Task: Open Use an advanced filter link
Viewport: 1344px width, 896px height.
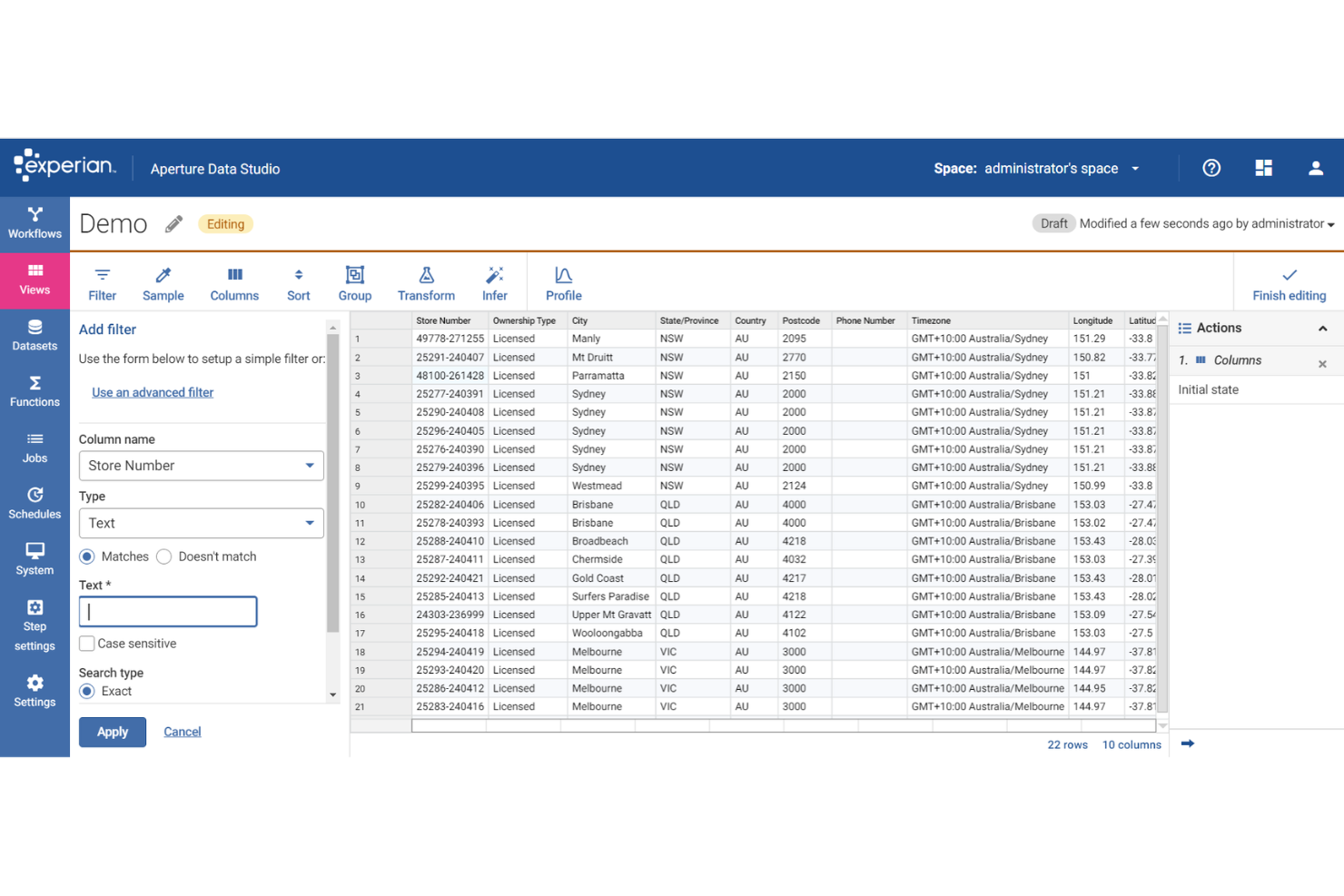Action: point(152,391)
